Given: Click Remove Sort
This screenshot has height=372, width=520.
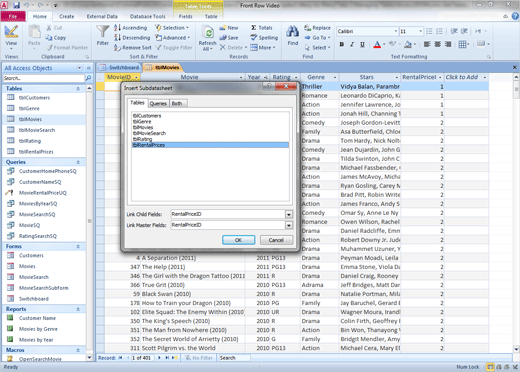Looking at the screenshot, I should pos(133,48).
